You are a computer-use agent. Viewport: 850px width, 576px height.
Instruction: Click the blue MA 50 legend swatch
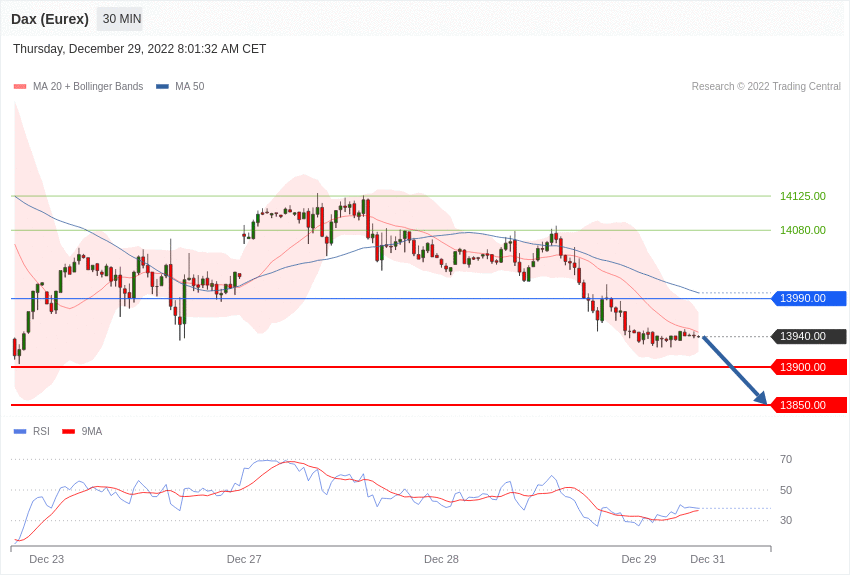162,87
